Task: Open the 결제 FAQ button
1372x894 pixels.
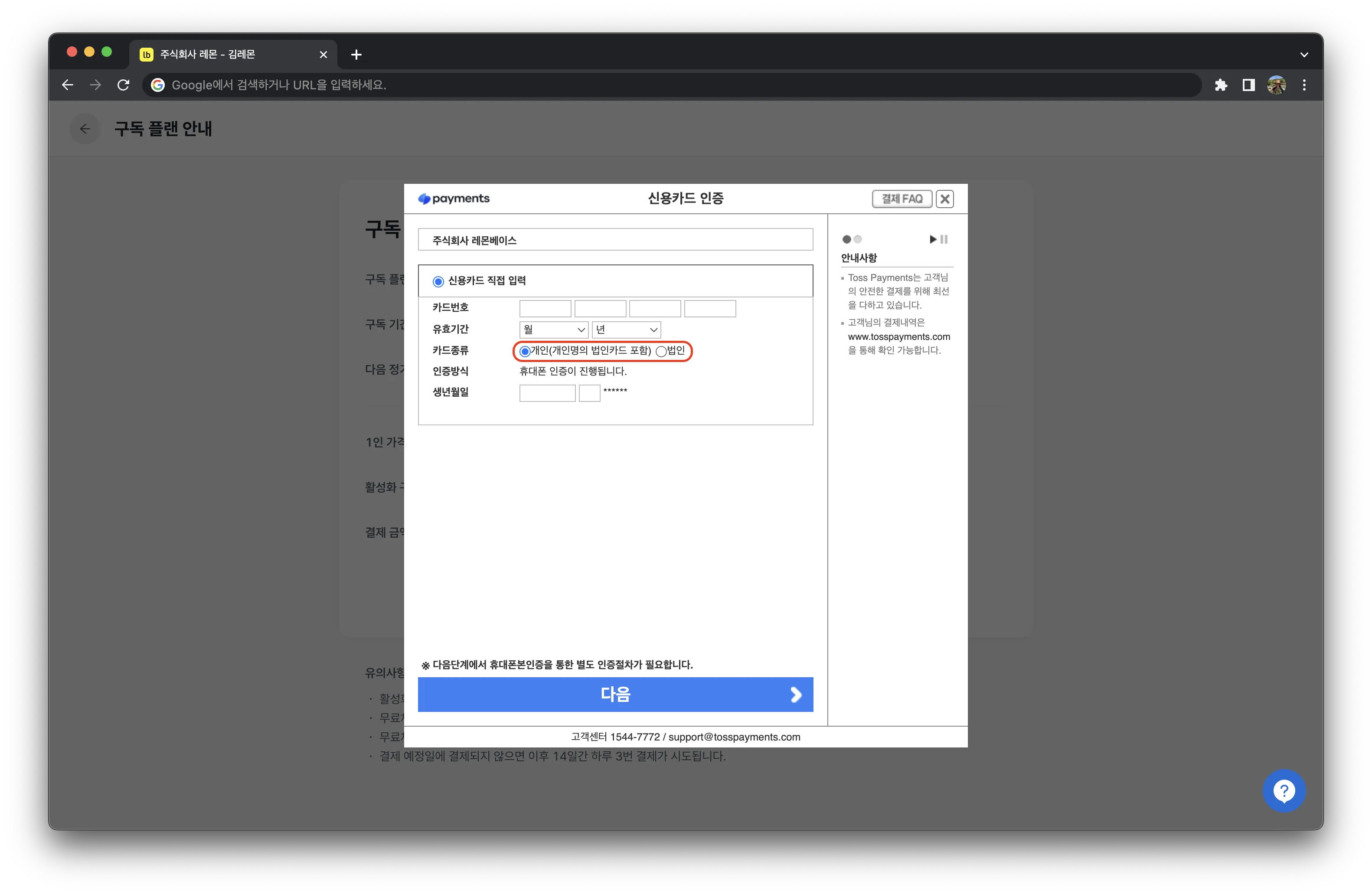Action: 902,199
